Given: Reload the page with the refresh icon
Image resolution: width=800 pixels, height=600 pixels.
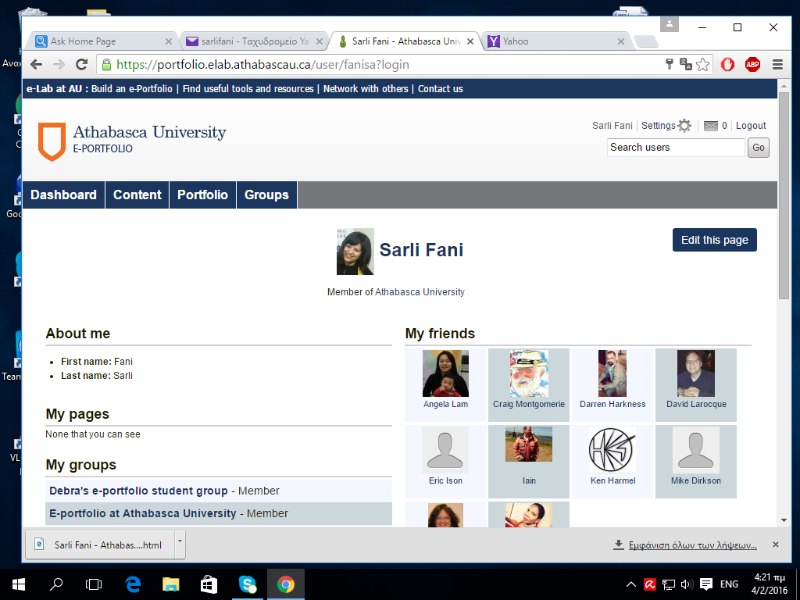Looking at the screenshot, I should 80,64.
